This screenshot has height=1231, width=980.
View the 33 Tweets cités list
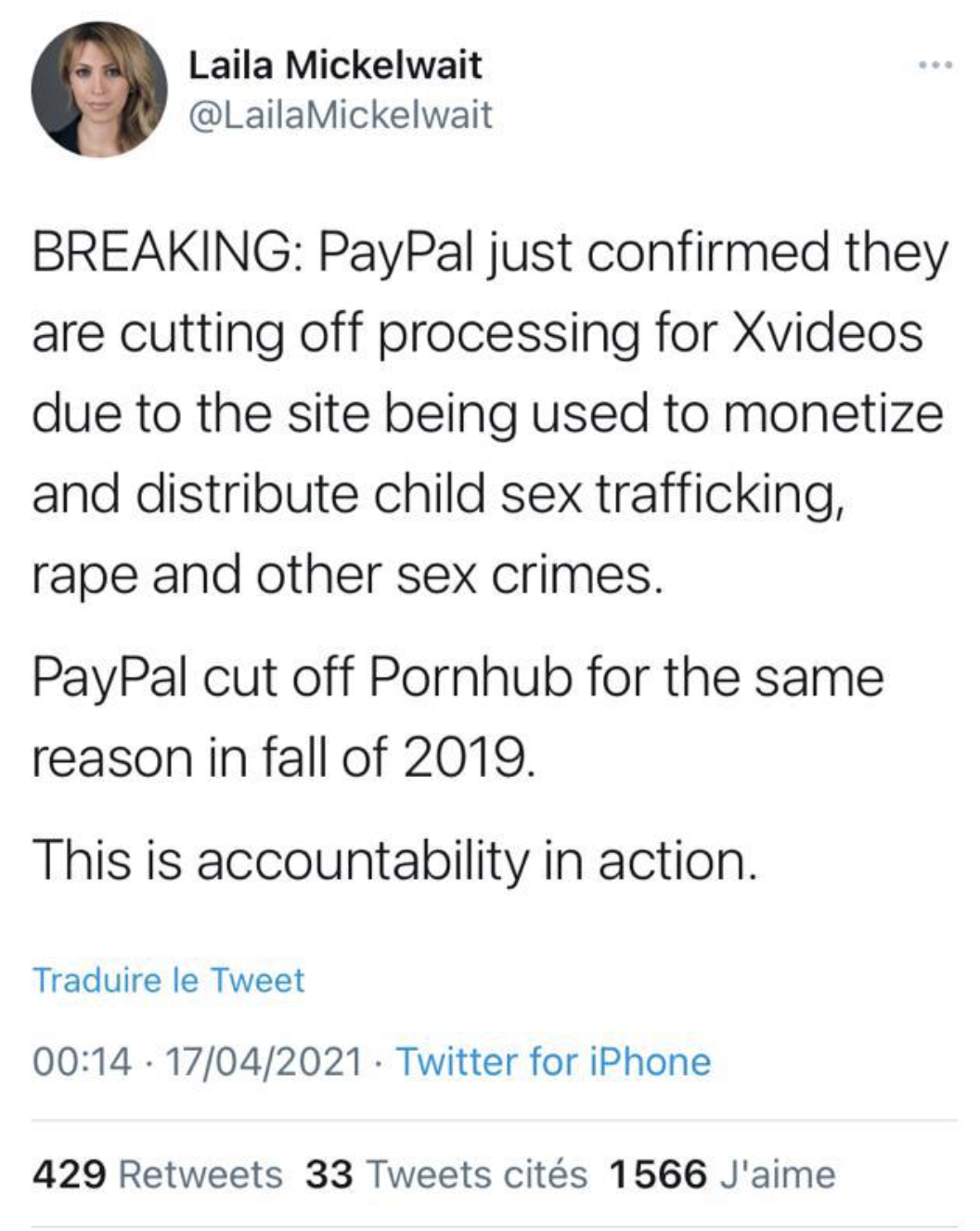point(446,1174)
